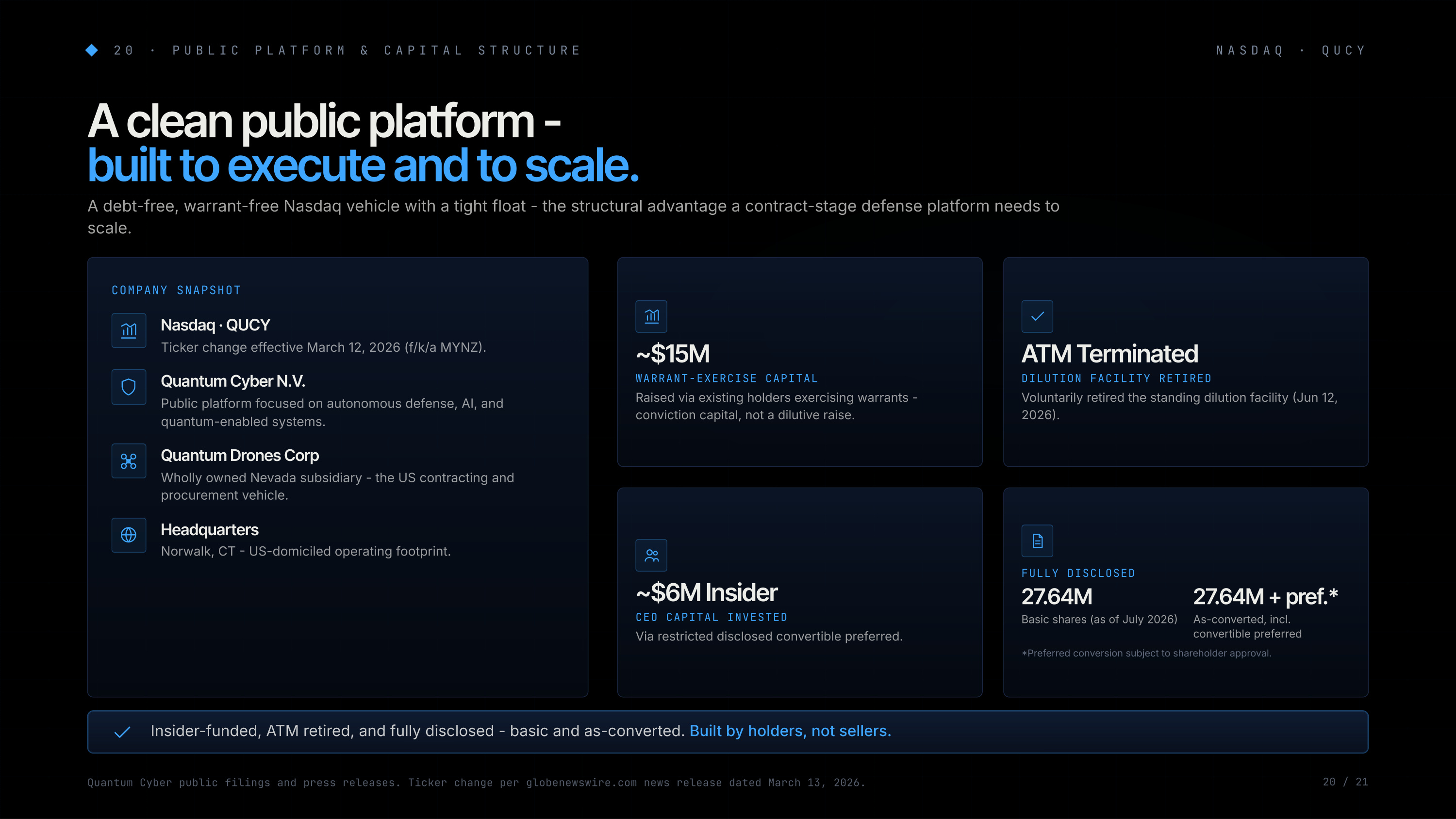This screenshot has height=819, width=1456.
Task: Click the 20 / 21 page counter
Action: [1345, 782]
